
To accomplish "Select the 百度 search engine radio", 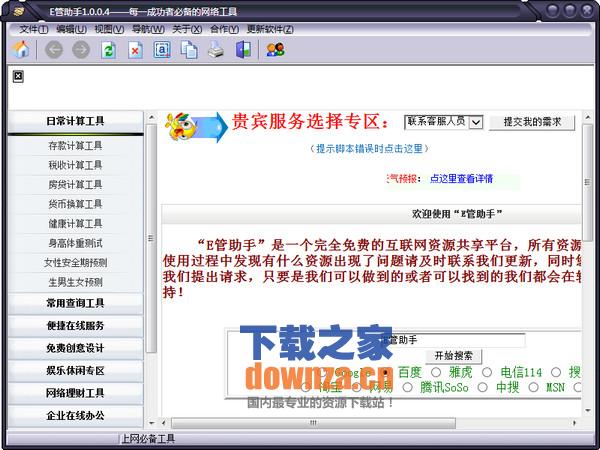I will [x=385, y=372].
